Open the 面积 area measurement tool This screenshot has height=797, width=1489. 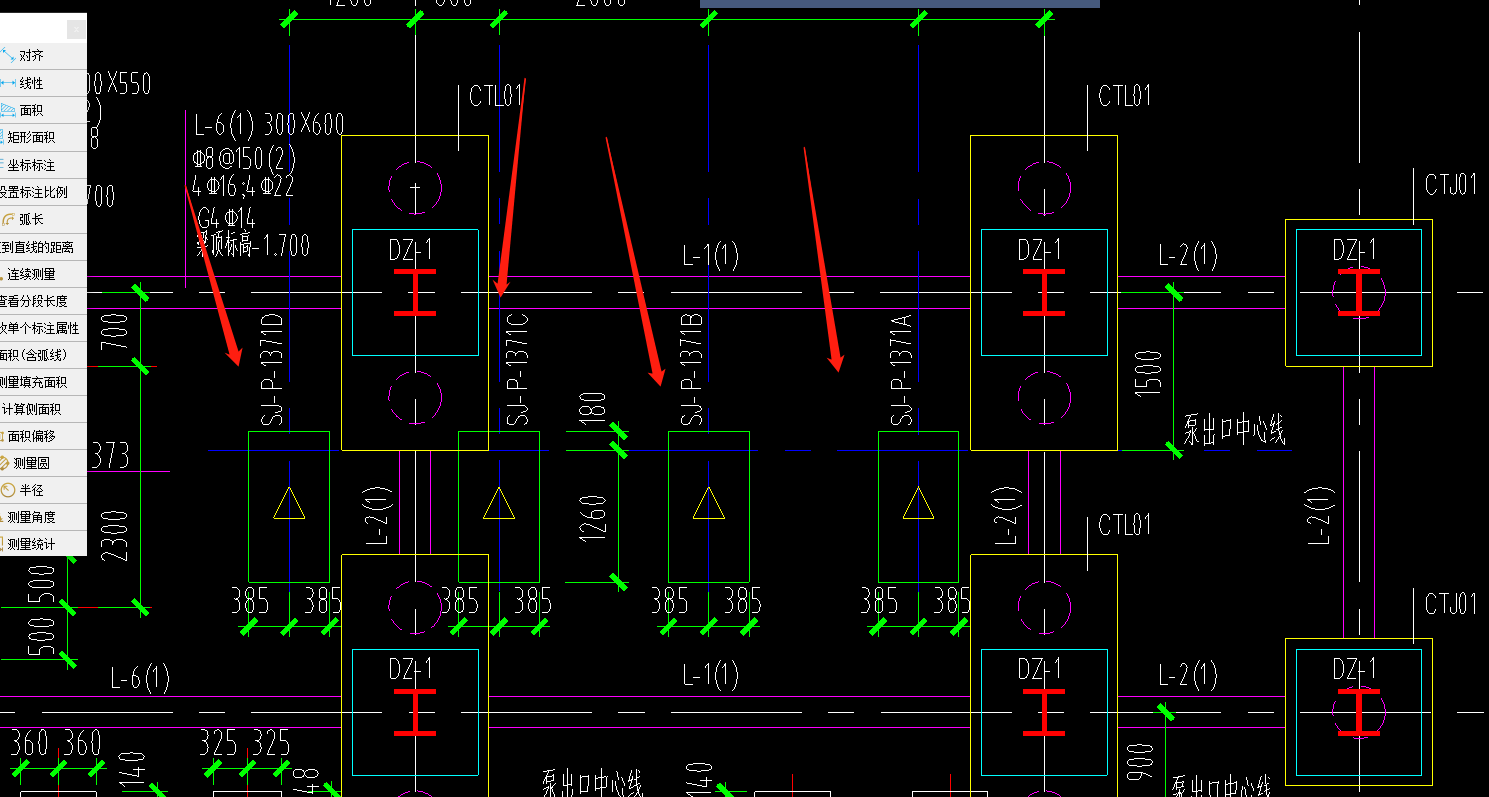pyautogui.click(x=31, y=110)
